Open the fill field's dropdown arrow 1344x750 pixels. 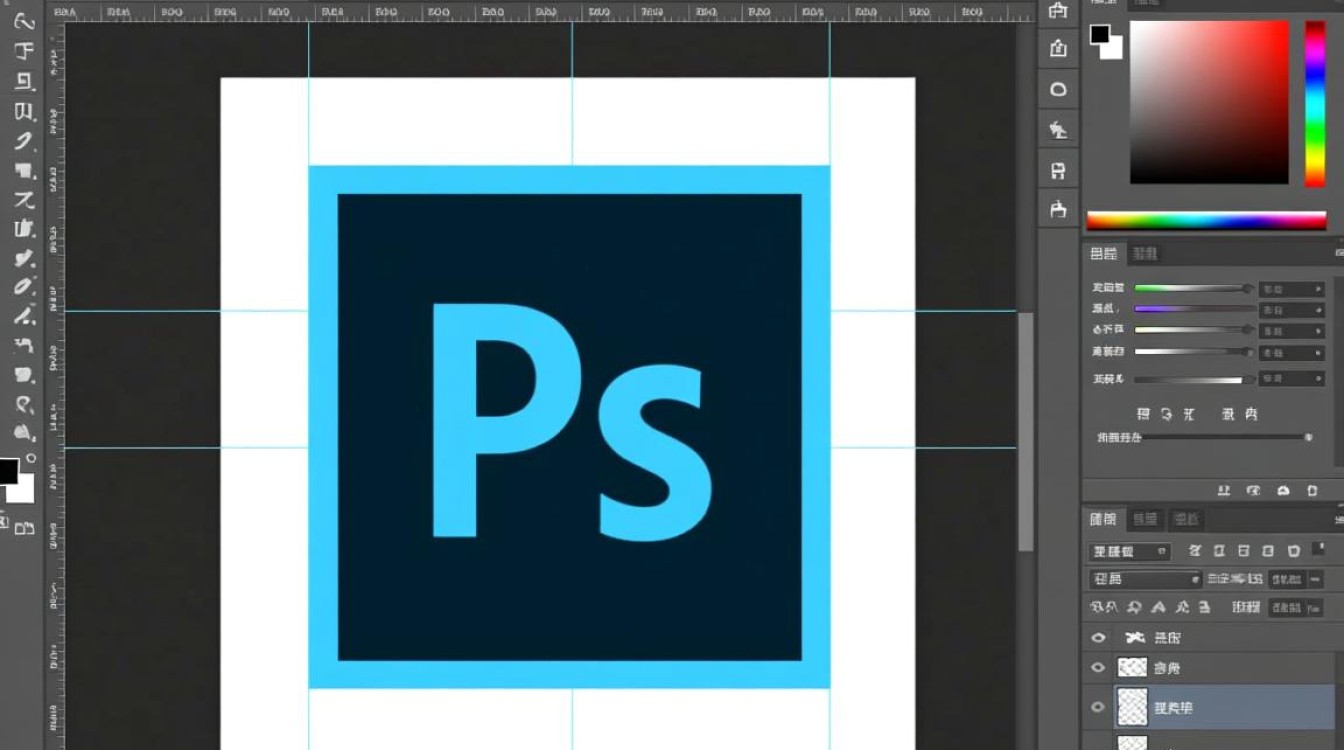pyautogui.click(x=1316, y=608)
